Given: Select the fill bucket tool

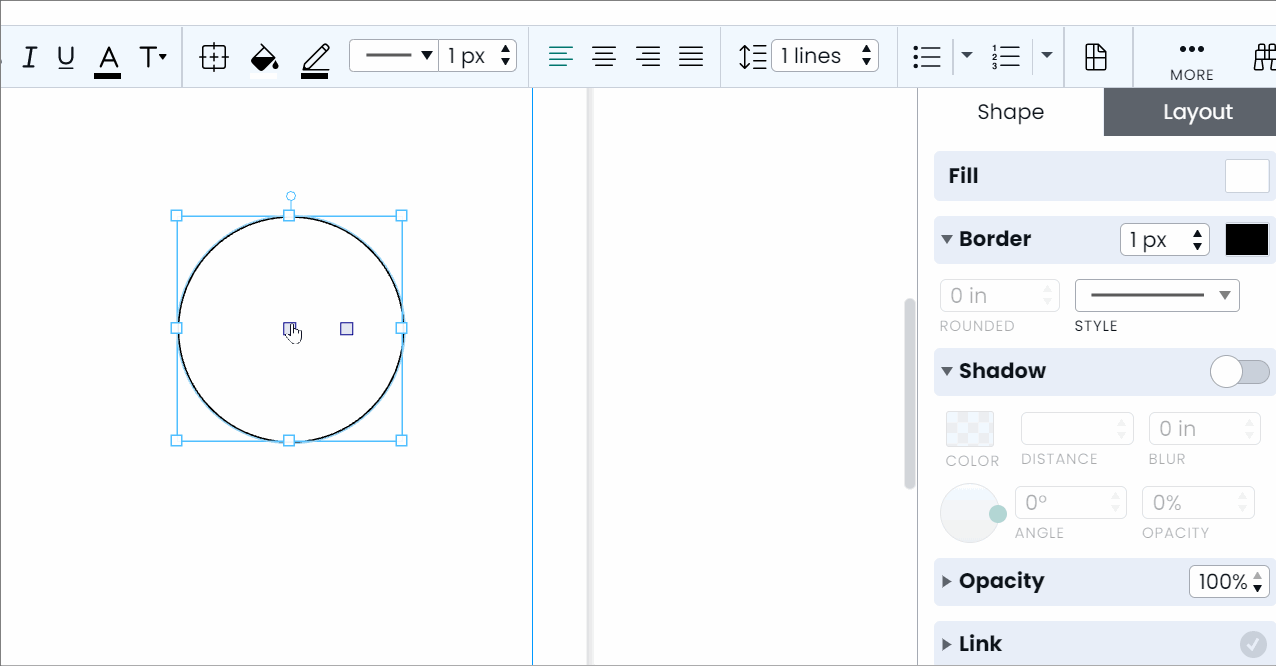Looking at the screenshot, I should click(263, 57).
